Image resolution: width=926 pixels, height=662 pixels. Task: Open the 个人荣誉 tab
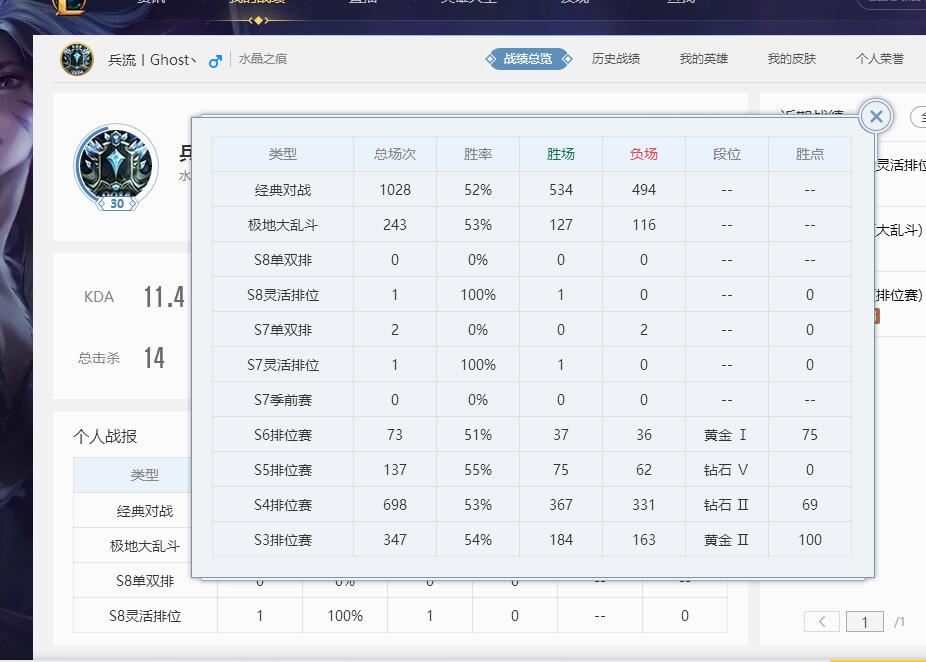(880, 59)
